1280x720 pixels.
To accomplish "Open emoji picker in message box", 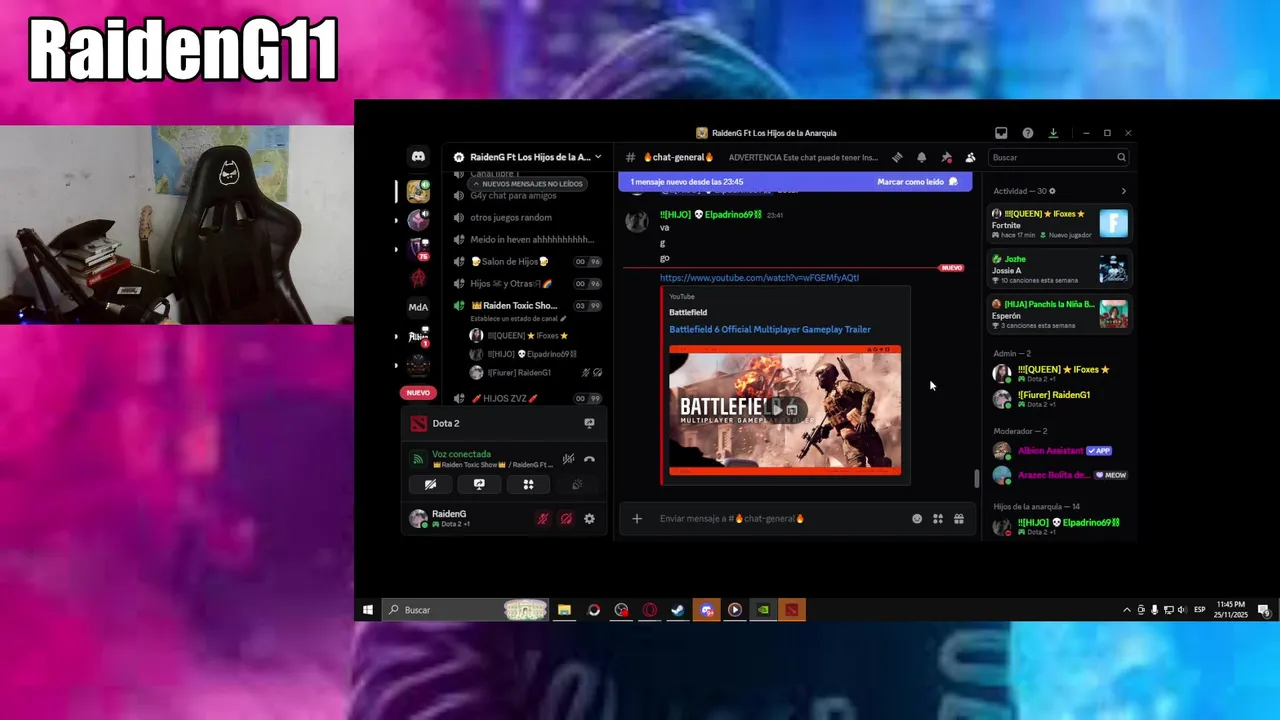I will [917, 518].
